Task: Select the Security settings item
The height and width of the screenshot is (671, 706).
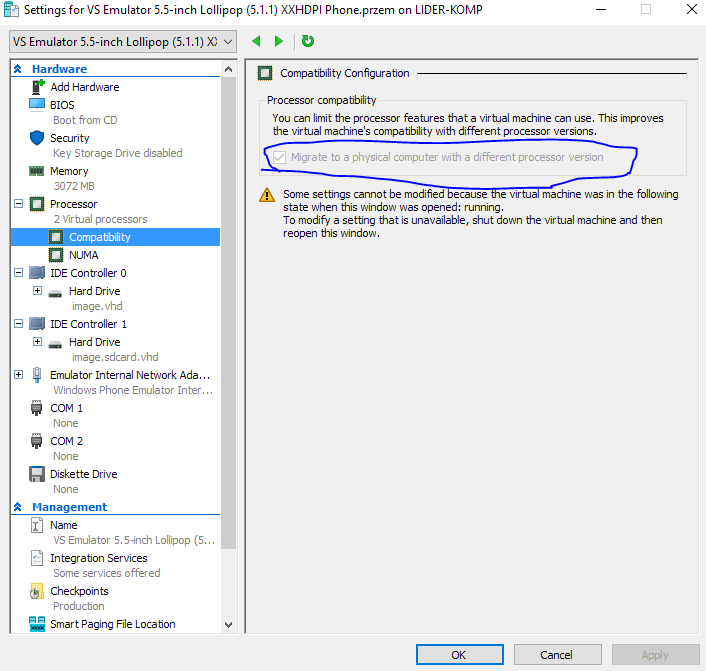Action: pyautogui.click(x=69, y=138)
